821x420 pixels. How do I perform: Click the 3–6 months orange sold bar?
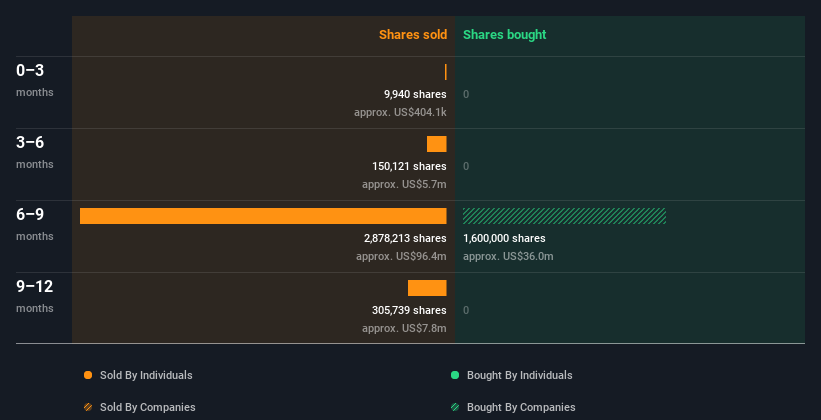(437, 144)
